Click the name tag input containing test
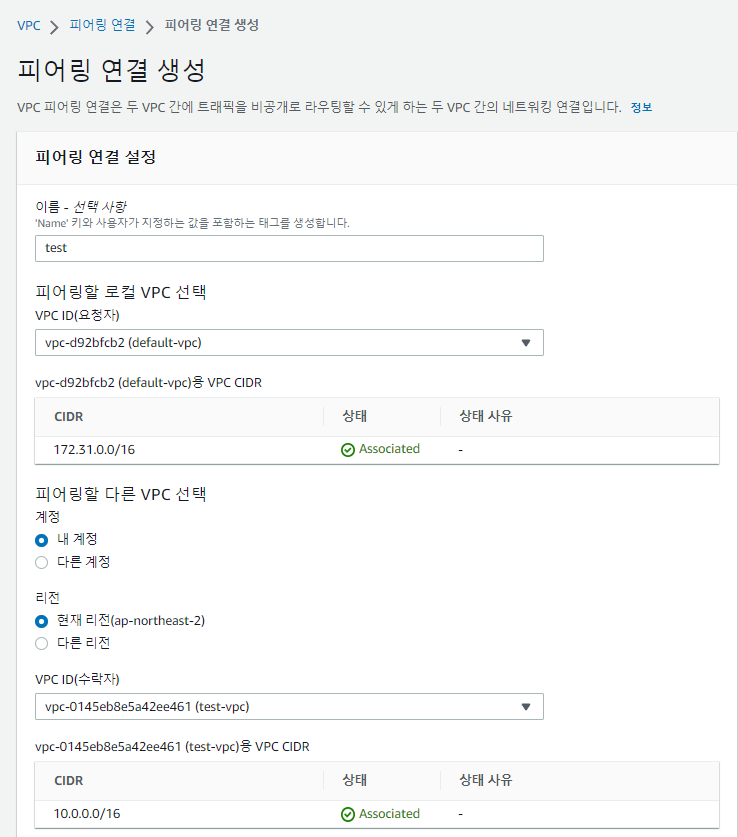Screen dimensions: 738x837 click(289, 248)
